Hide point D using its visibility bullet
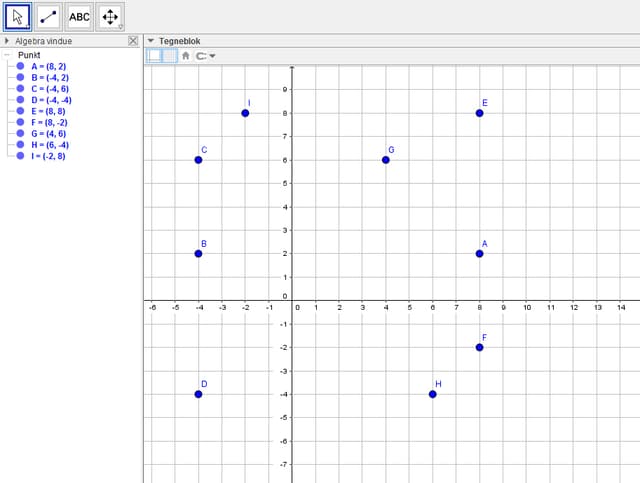Viewport: 640px width, 483px height. click(20, 100)
